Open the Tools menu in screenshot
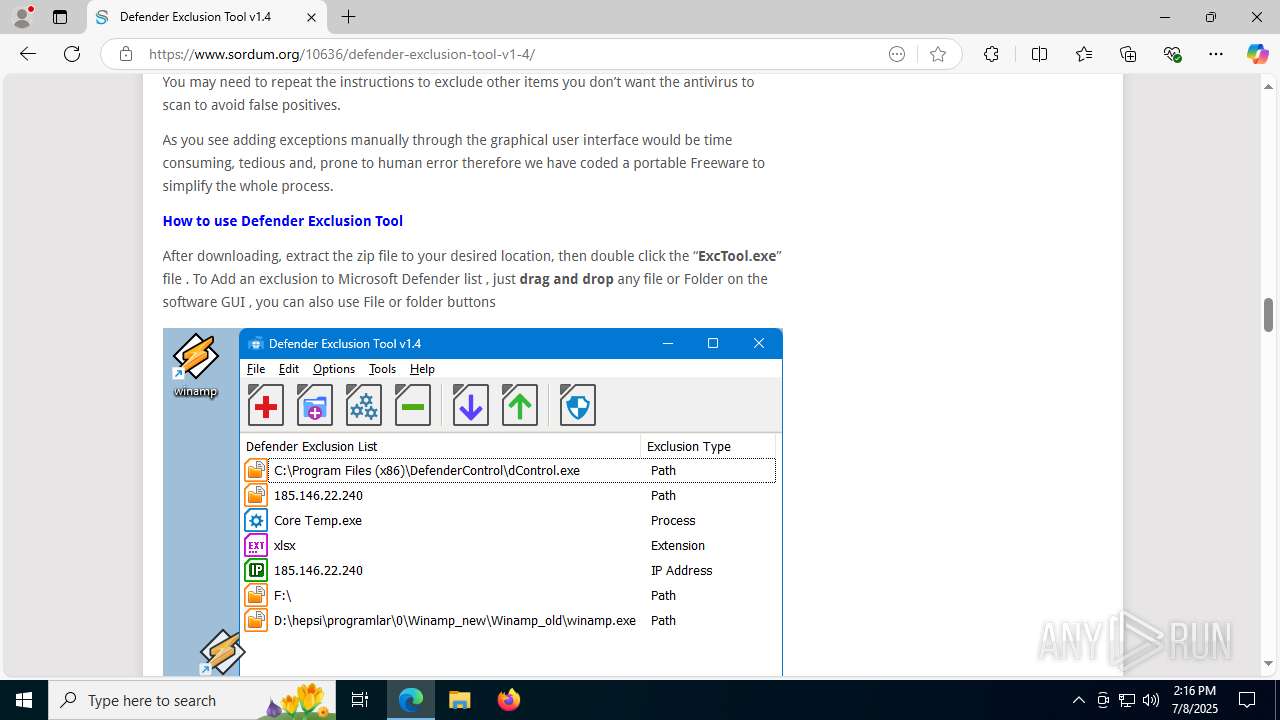This screenshot has height=720, width=1280. 382,369
